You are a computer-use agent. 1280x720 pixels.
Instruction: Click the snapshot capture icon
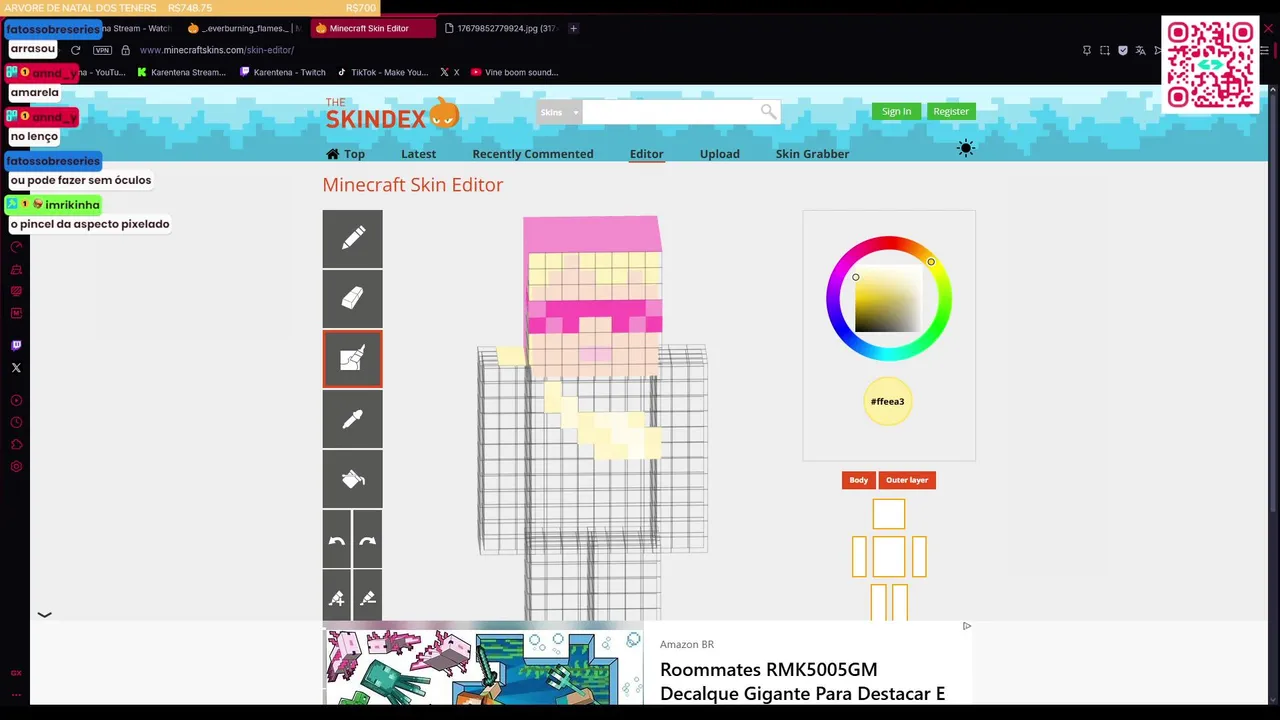coord(1105,50)
